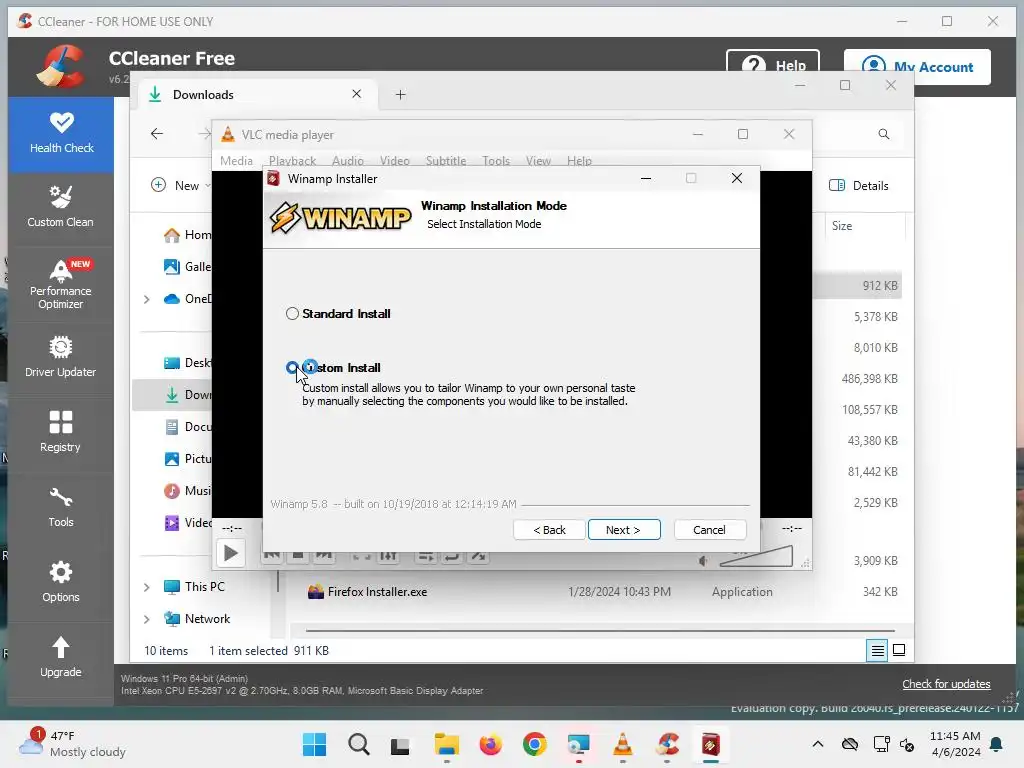Open CCleaner Driver Updater
The image size is (1024, 768).
(61, 358)
